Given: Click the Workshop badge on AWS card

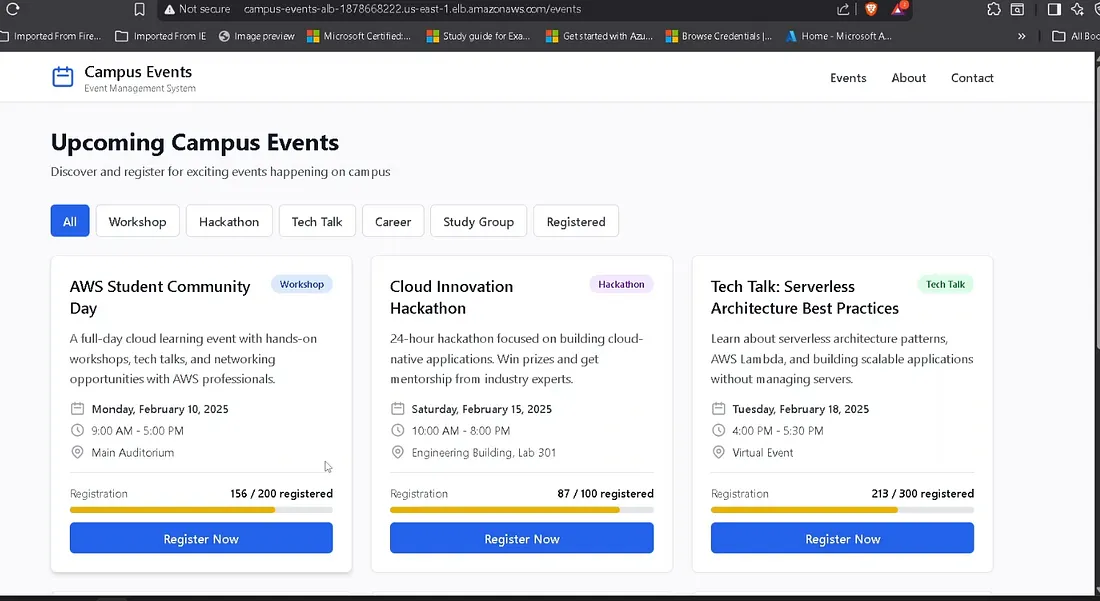Looking at the screenshot, I should coord(302,284).
